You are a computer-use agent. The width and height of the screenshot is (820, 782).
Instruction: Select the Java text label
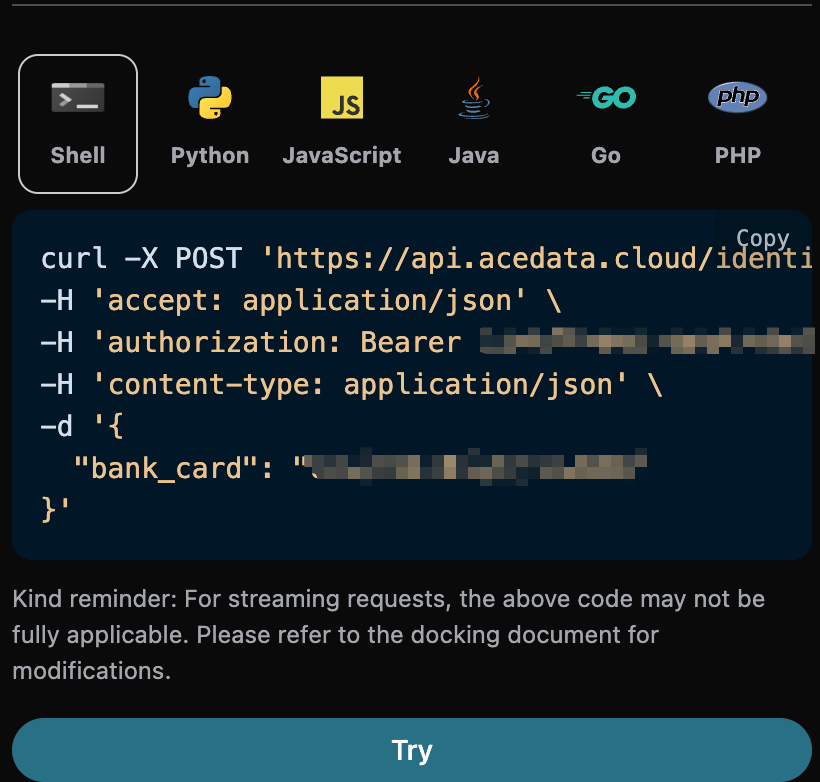(474, 155)
